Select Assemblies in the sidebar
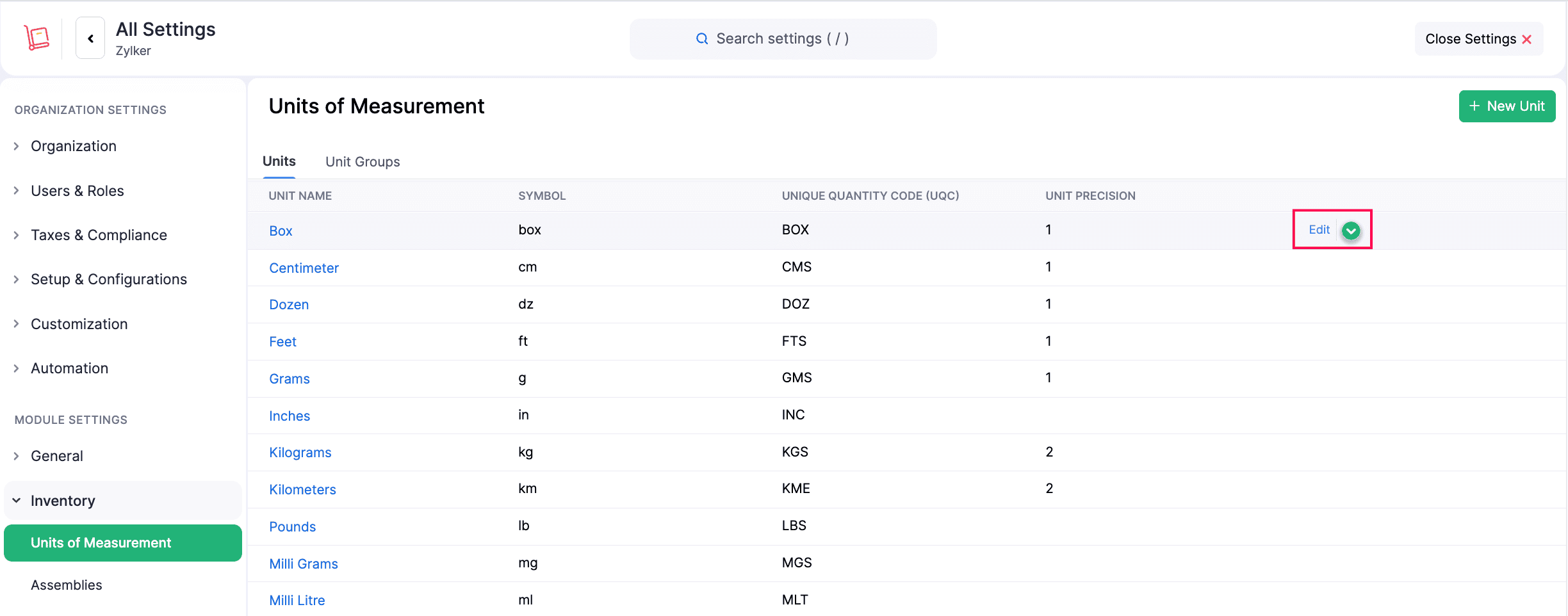 66,585
